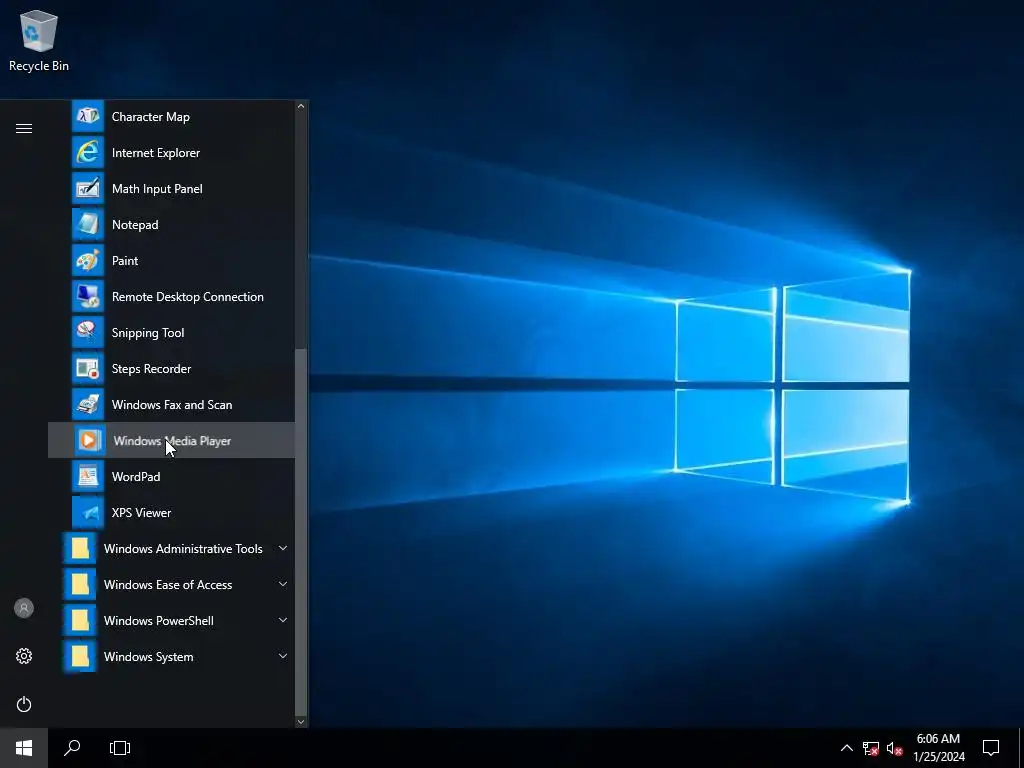Click the app list scrollbar down arrow
This screenshot has height=768, width=1024.
pyautogui.click(x=301, y=721)
